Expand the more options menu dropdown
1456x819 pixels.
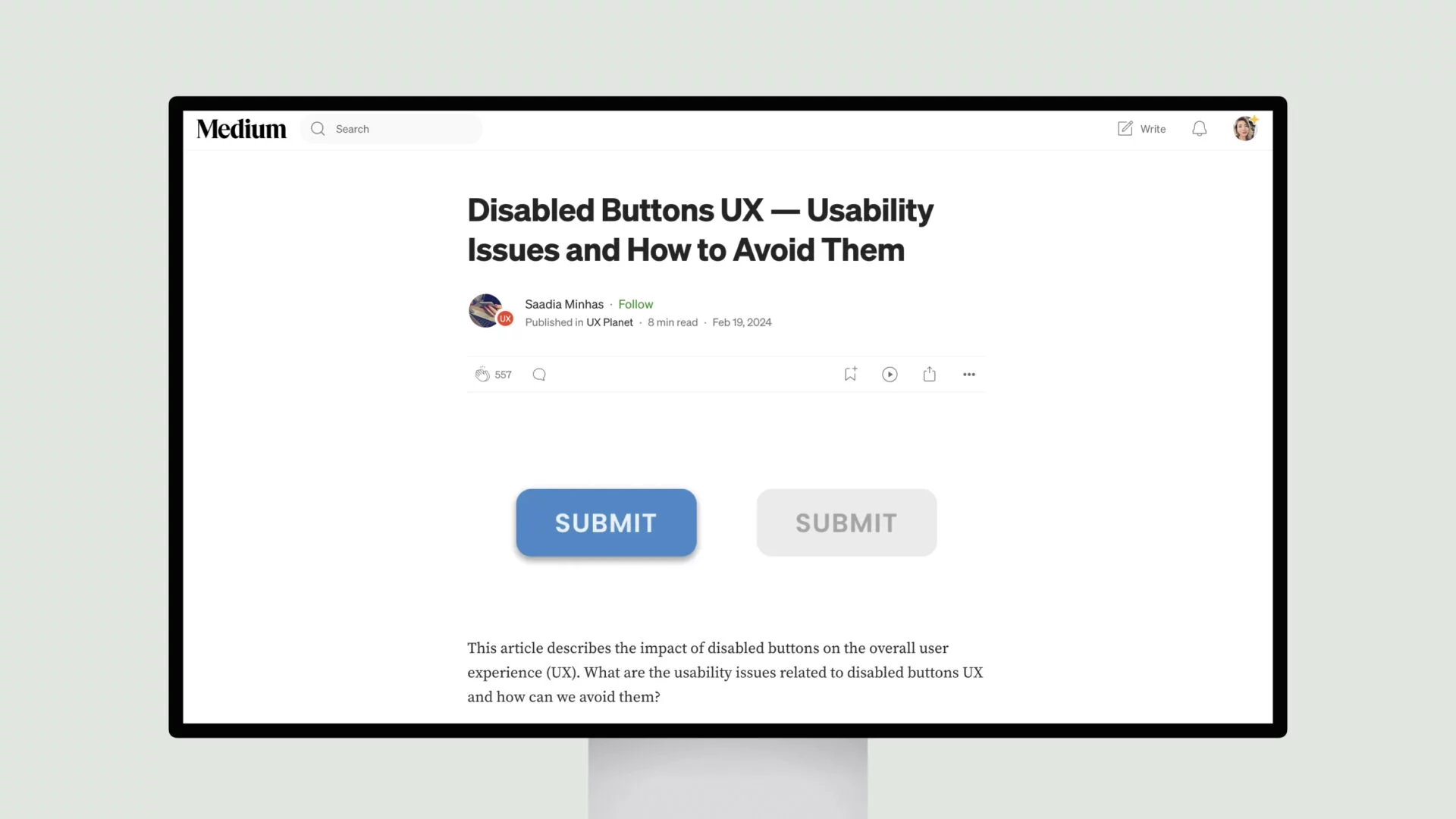click(x=968, y=374)
